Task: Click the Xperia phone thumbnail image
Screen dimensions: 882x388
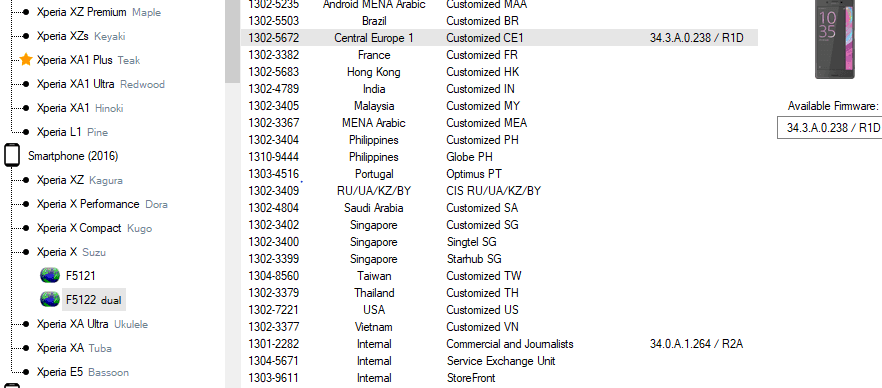Action: 835,39
